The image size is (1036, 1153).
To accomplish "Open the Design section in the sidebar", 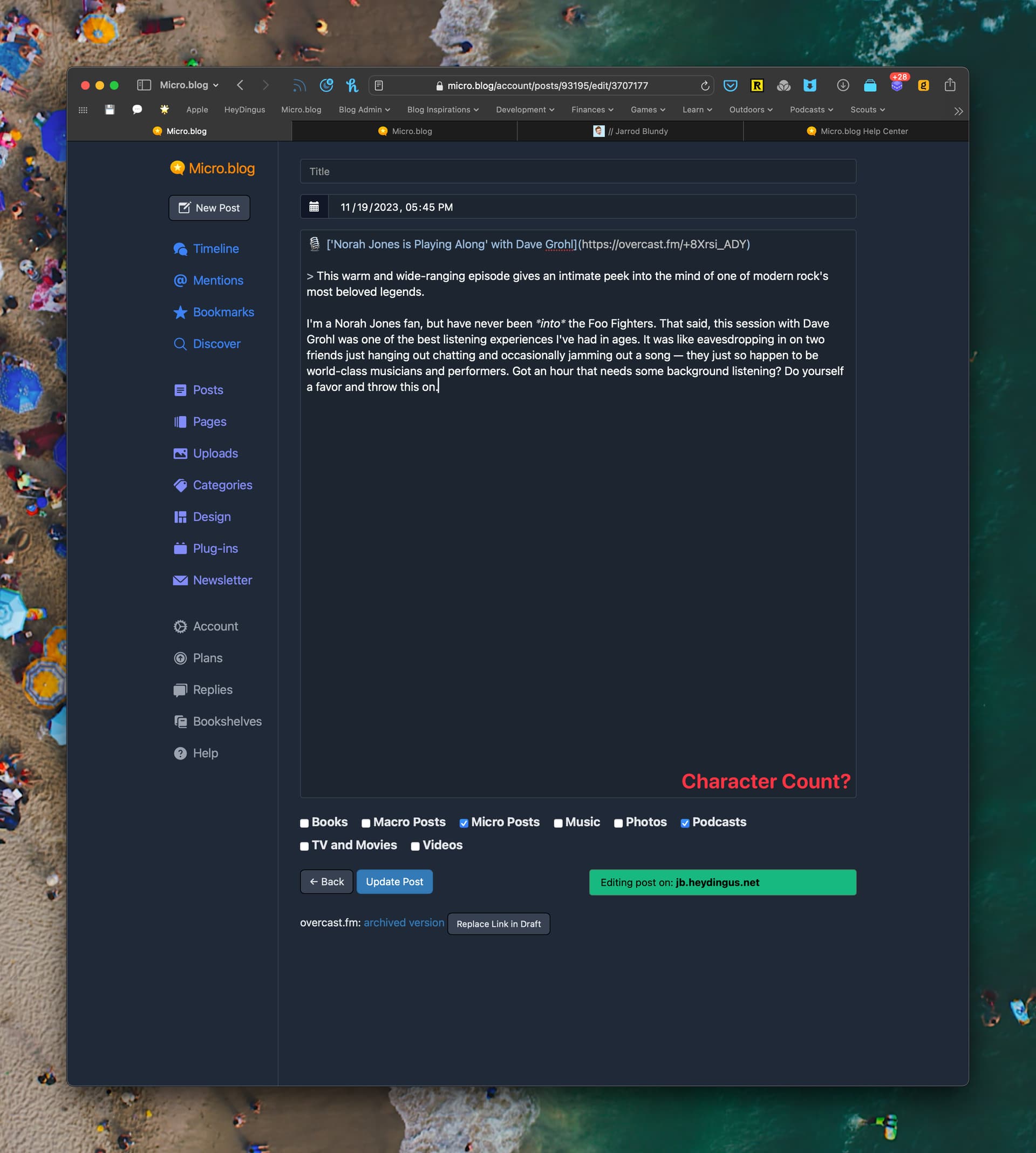I will pyautogui.click(x=202, y=517).
